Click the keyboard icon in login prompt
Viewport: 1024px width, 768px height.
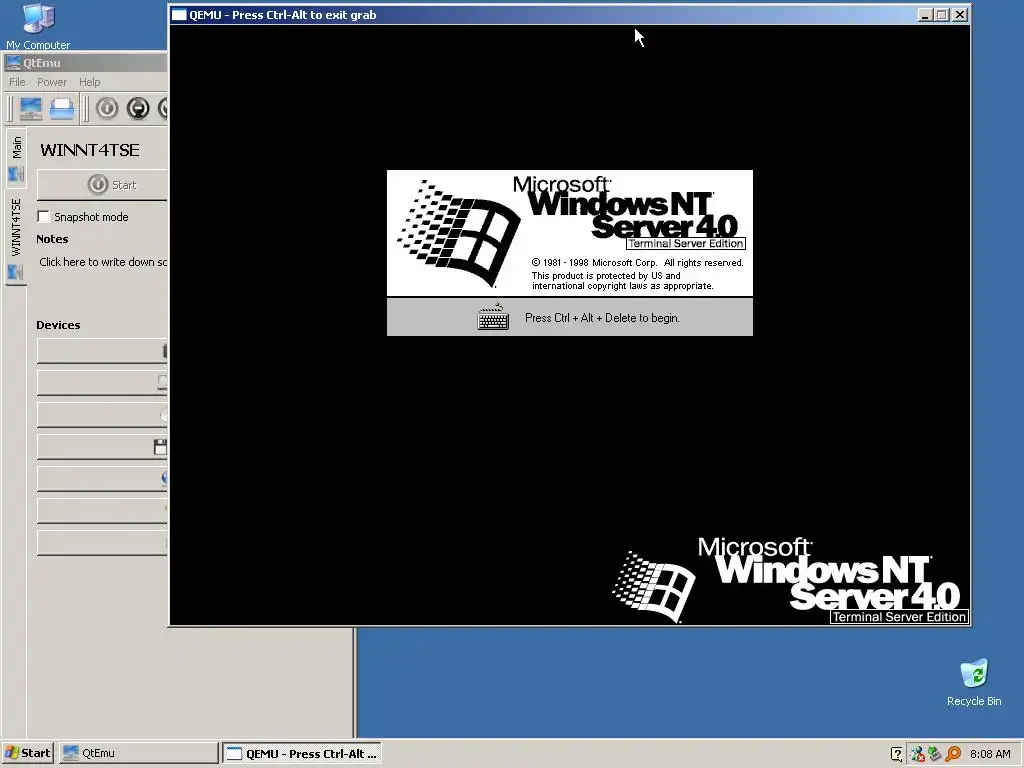pos(493,317)
